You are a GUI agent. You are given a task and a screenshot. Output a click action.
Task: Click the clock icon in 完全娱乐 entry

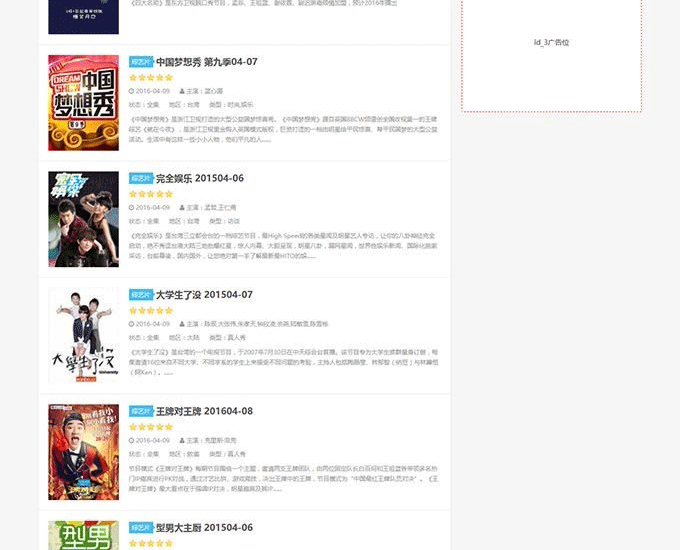click(x=131, y=208)
